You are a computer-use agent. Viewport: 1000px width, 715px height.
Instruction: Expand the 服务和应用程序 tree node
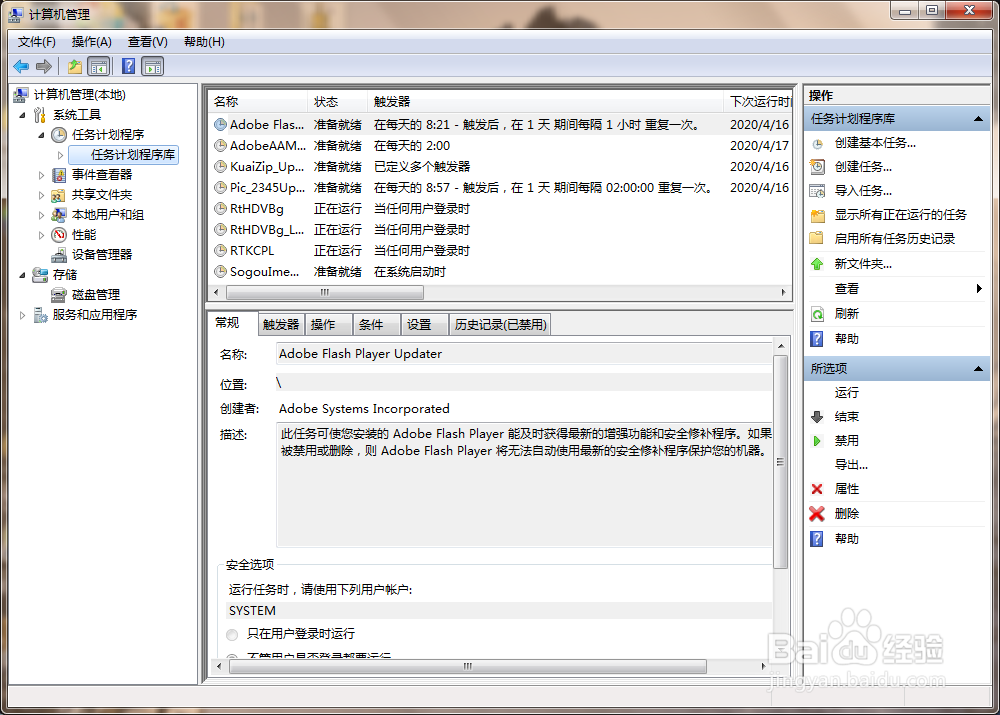tap(22, 315)
